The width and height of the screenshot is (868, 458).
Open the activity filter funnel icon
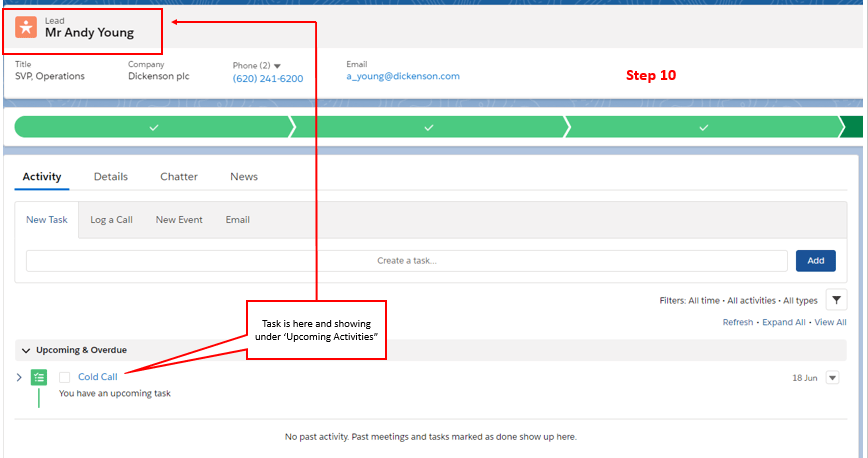(x=837, y=300)
